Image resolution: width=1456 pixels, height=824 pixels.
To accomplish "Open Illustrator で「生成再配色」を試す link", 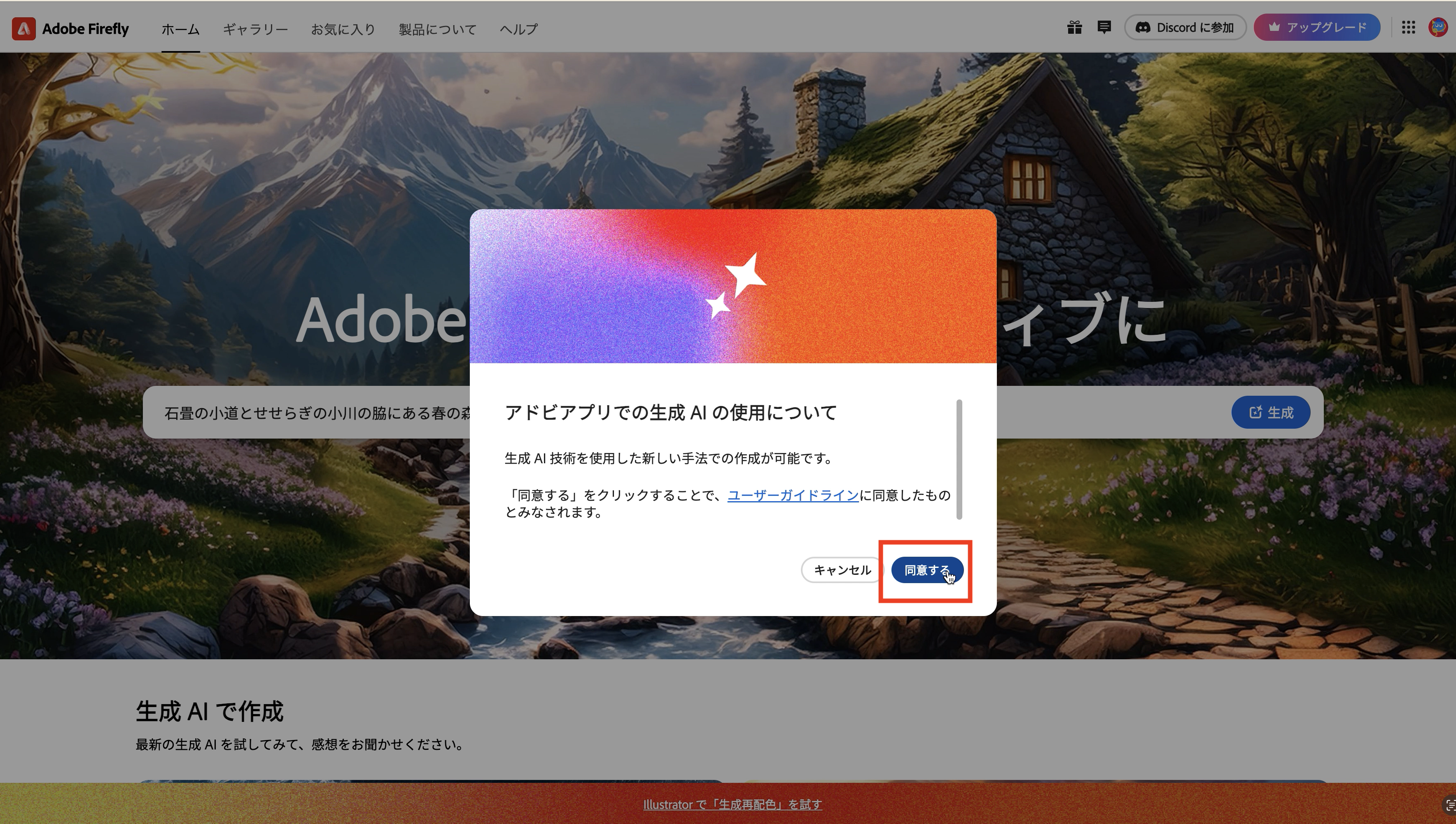I will coord(732,804).
